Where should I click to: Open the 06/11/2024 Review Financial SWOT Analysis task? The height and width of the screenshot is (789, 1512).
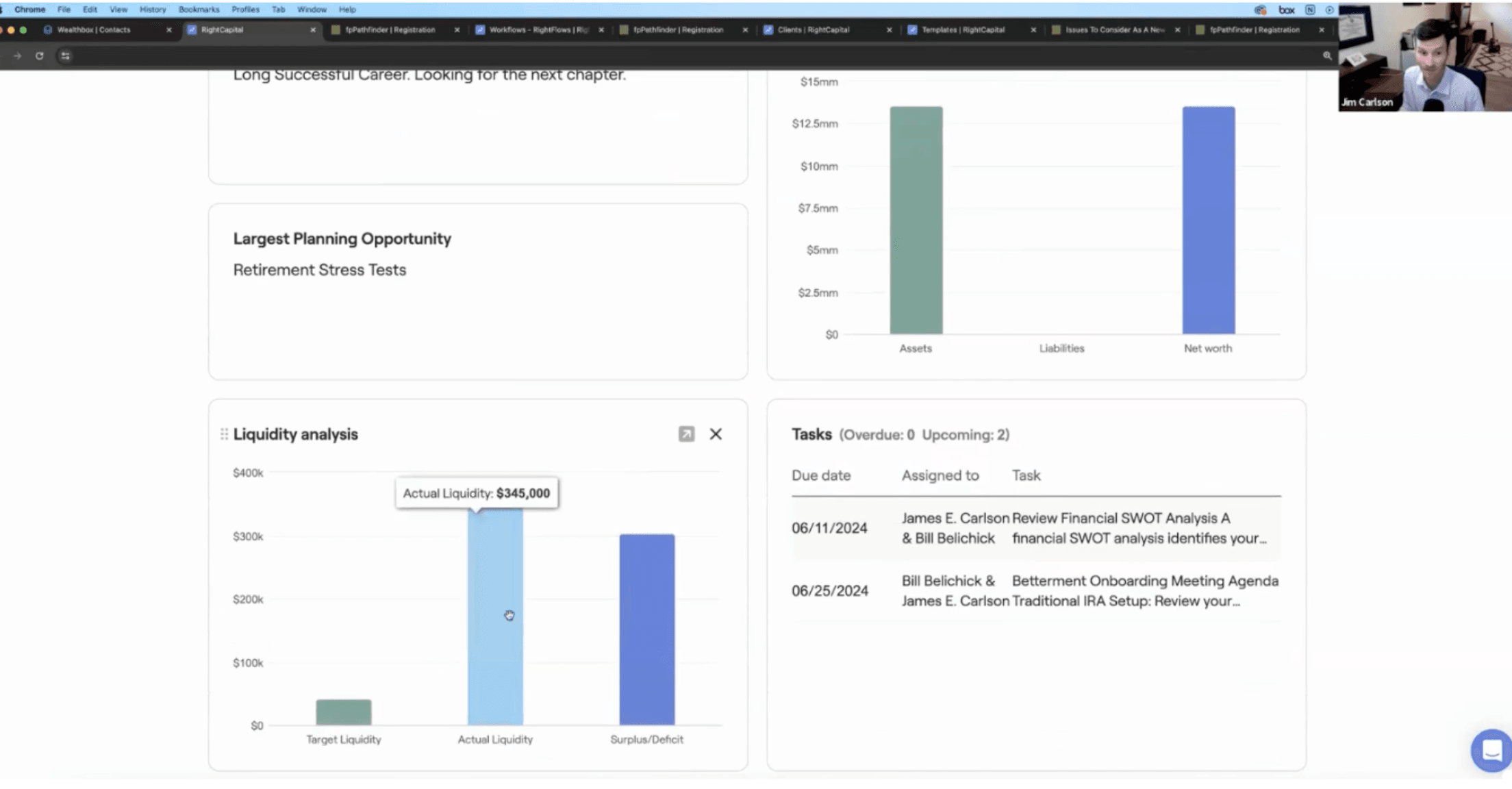click(x=1036, y=528)
